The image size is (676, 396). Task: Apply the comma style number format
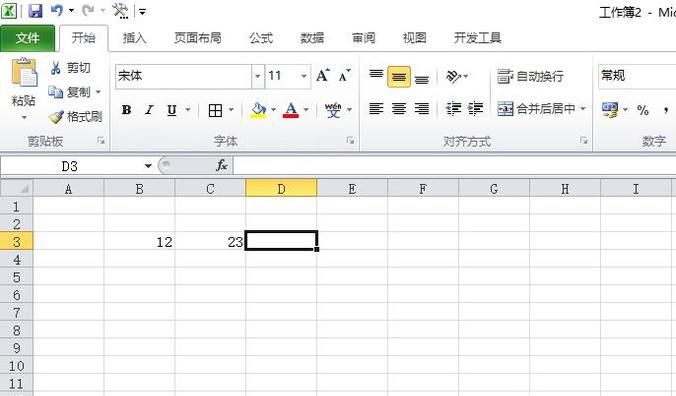click(666, 110)
